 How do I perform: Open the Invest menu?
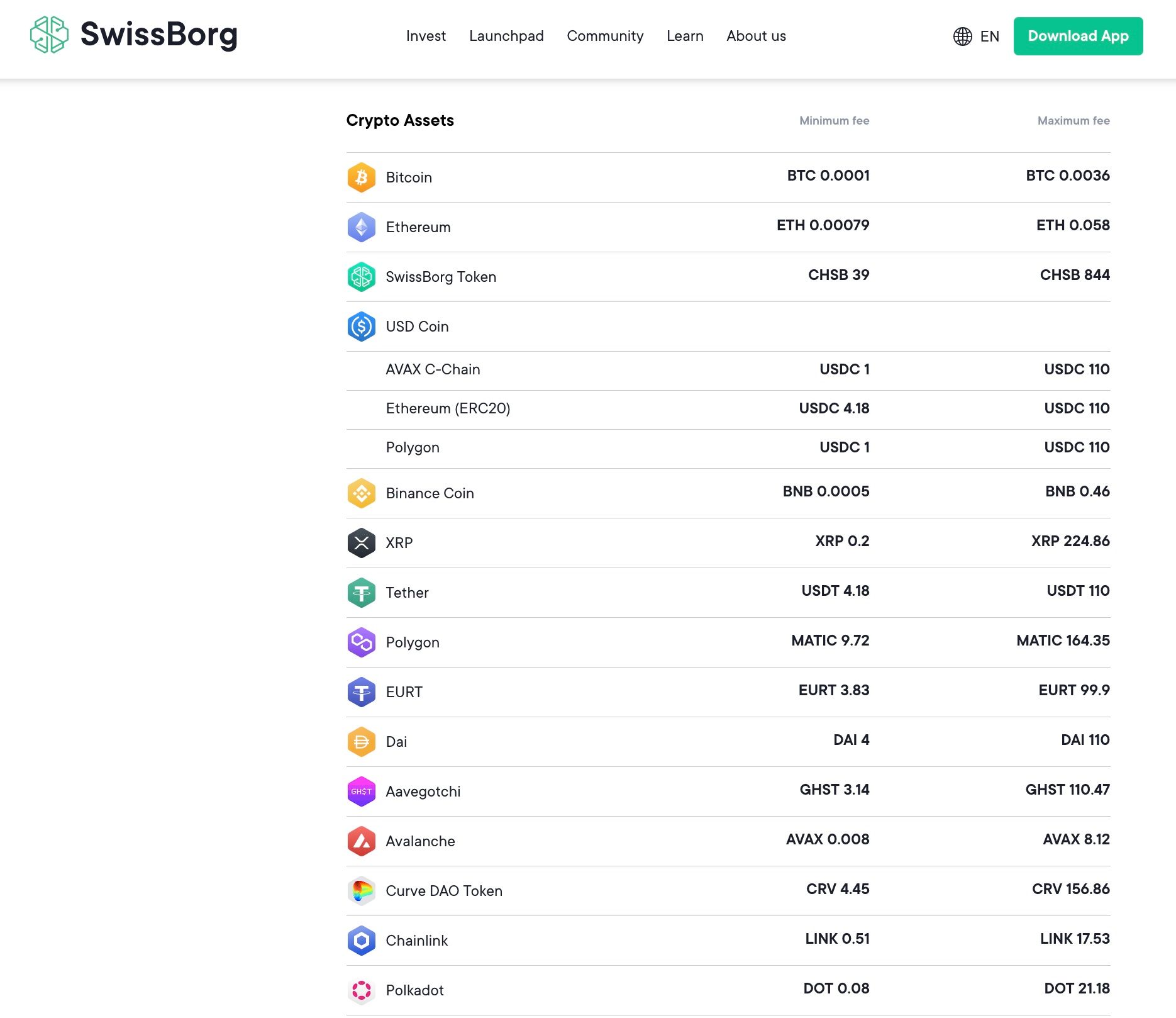(x=426, y=36)
